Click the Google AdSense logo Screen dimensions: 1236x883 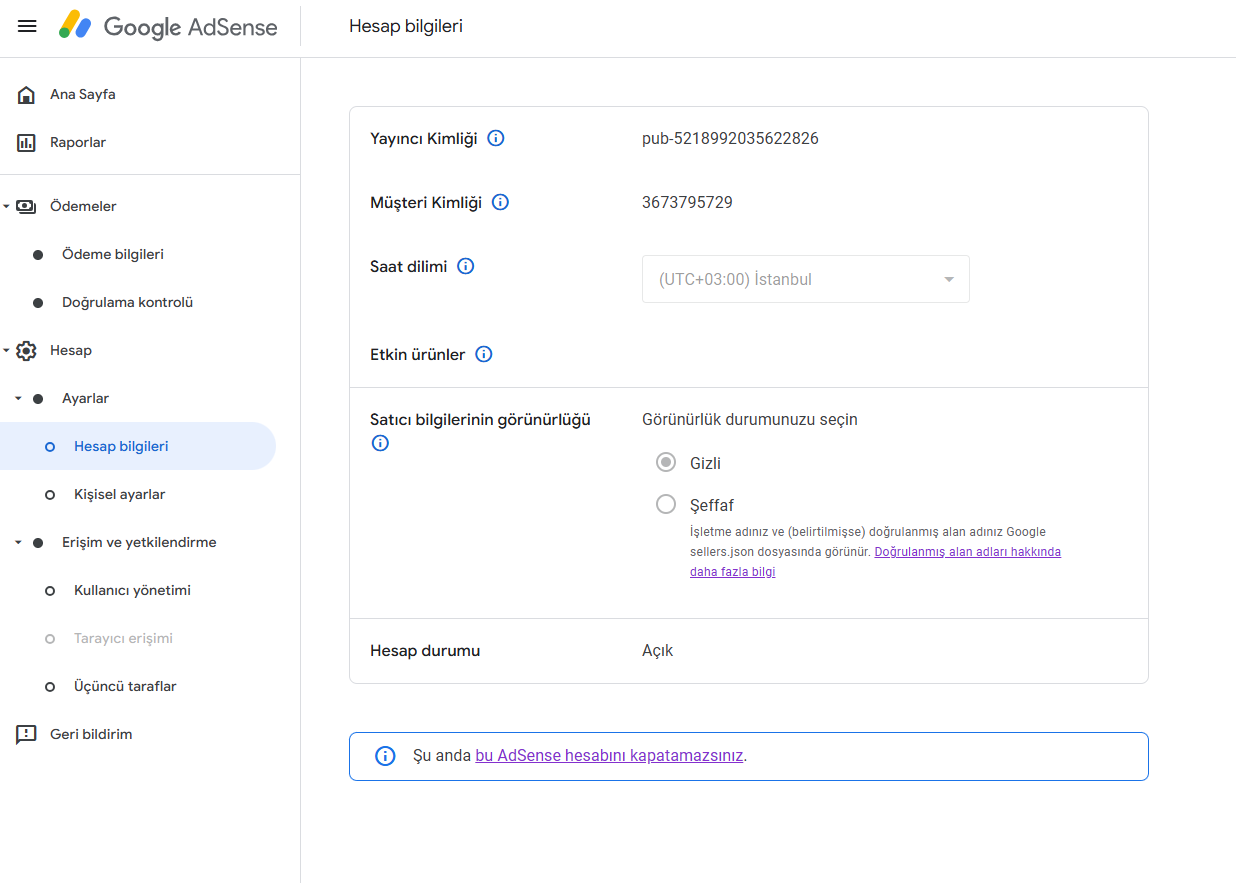pos(167,26)
